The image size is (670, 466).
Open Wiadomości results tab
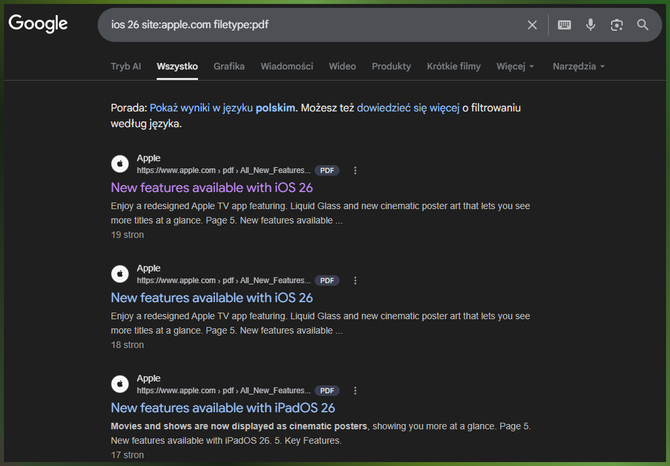click(x=287, y=66)
